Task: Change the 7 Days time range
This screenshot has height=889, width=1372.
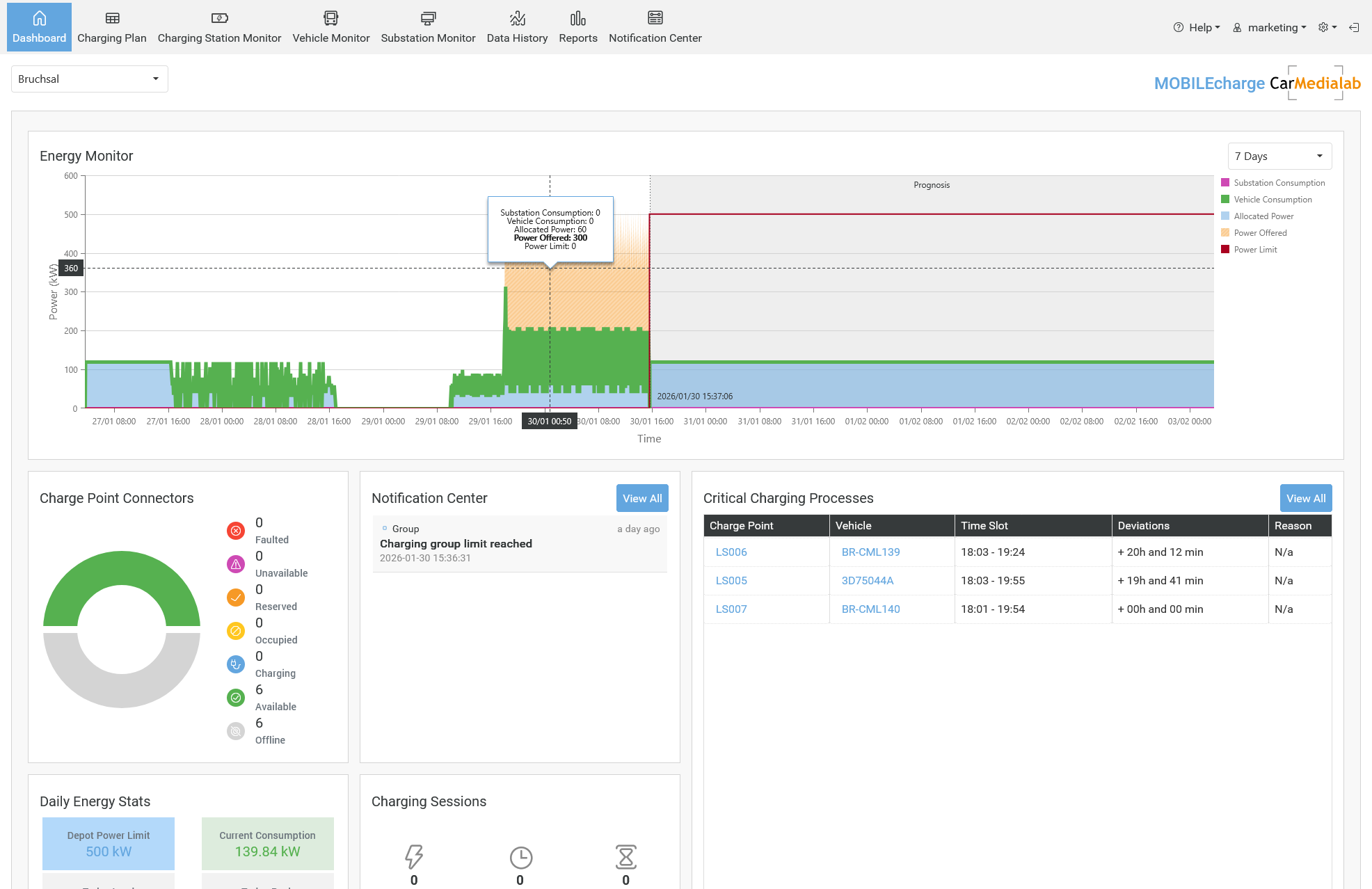Action: (x=1279, y=156)
